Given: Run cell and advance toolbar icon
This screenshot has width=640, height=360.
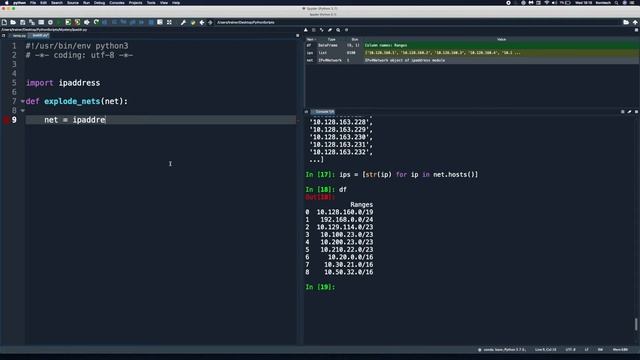Looking at the screenshot, I should coord(77,22).
